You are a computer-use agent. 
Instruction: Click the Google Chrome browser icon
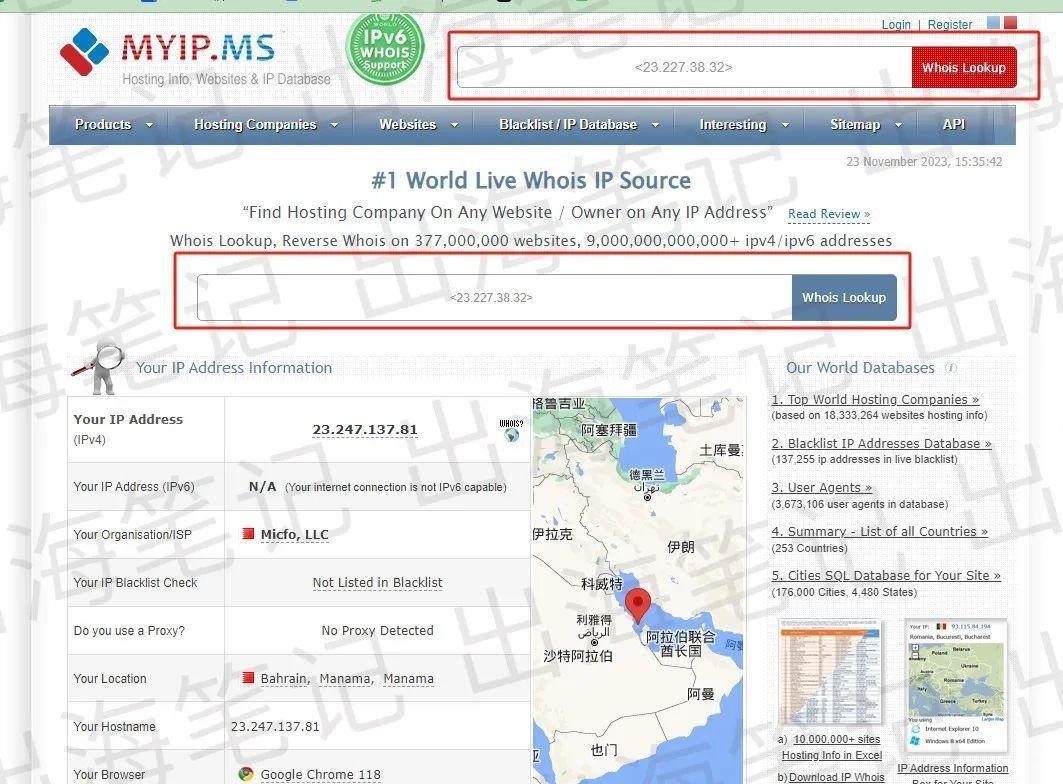click(246, 774)
